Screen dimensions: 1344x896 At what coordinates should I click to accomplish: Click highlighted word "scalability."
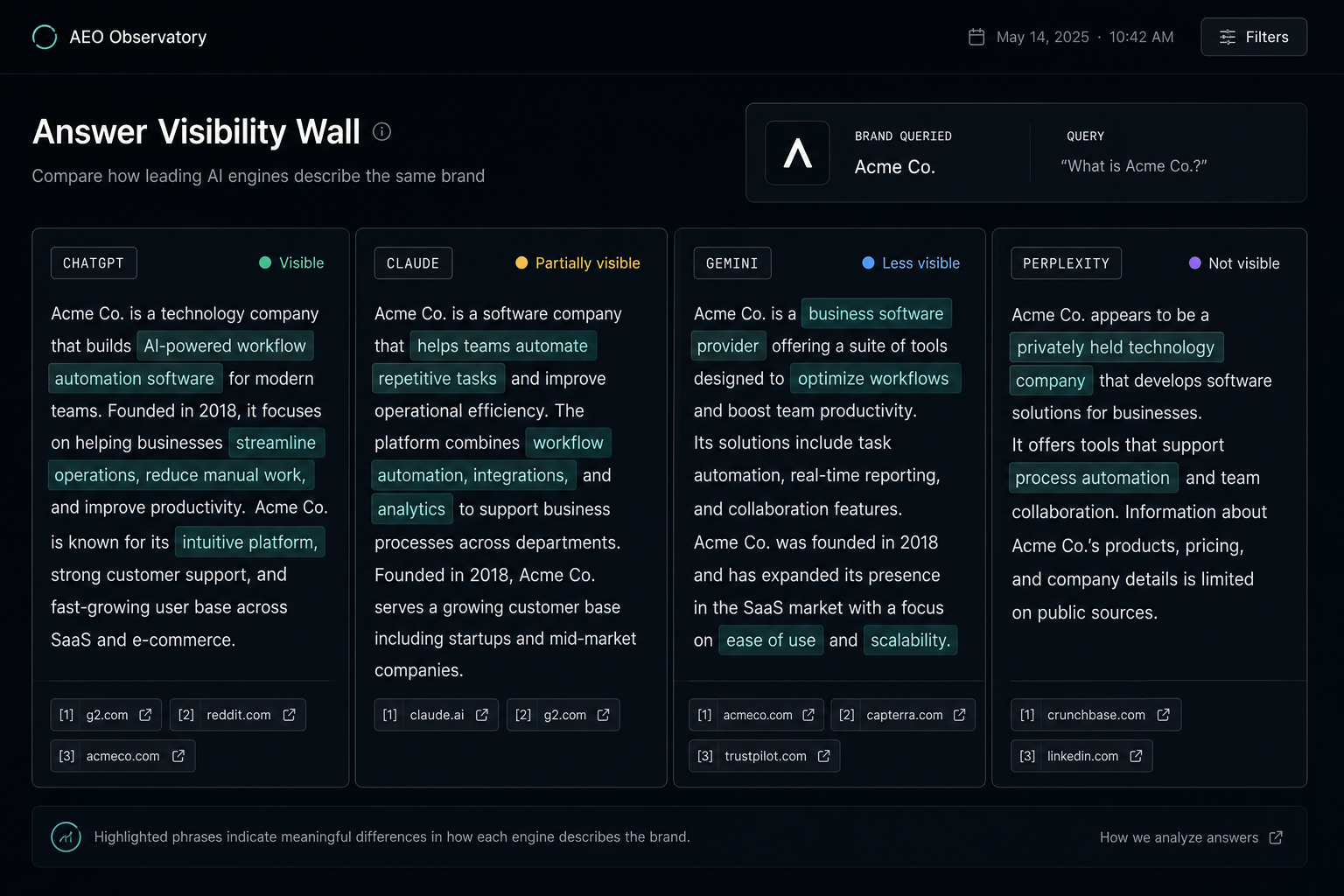(x=910, y=640)
